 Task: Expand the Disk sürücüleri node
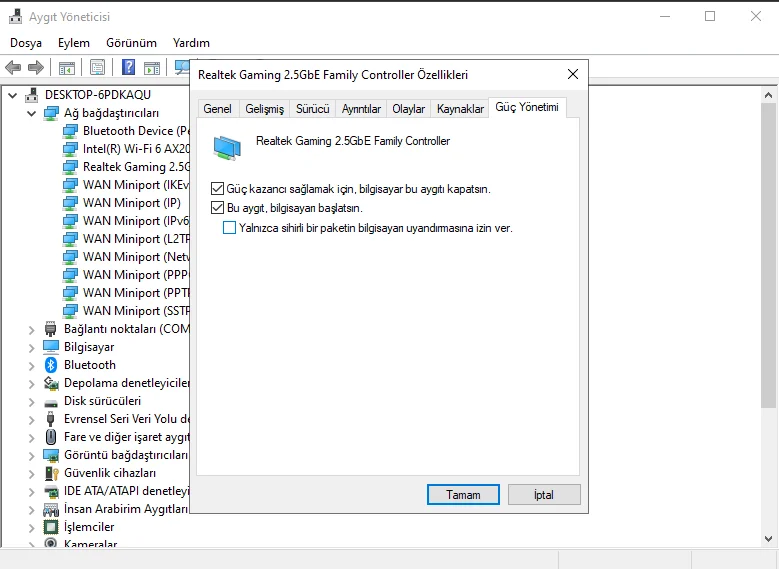pos(32,402)
